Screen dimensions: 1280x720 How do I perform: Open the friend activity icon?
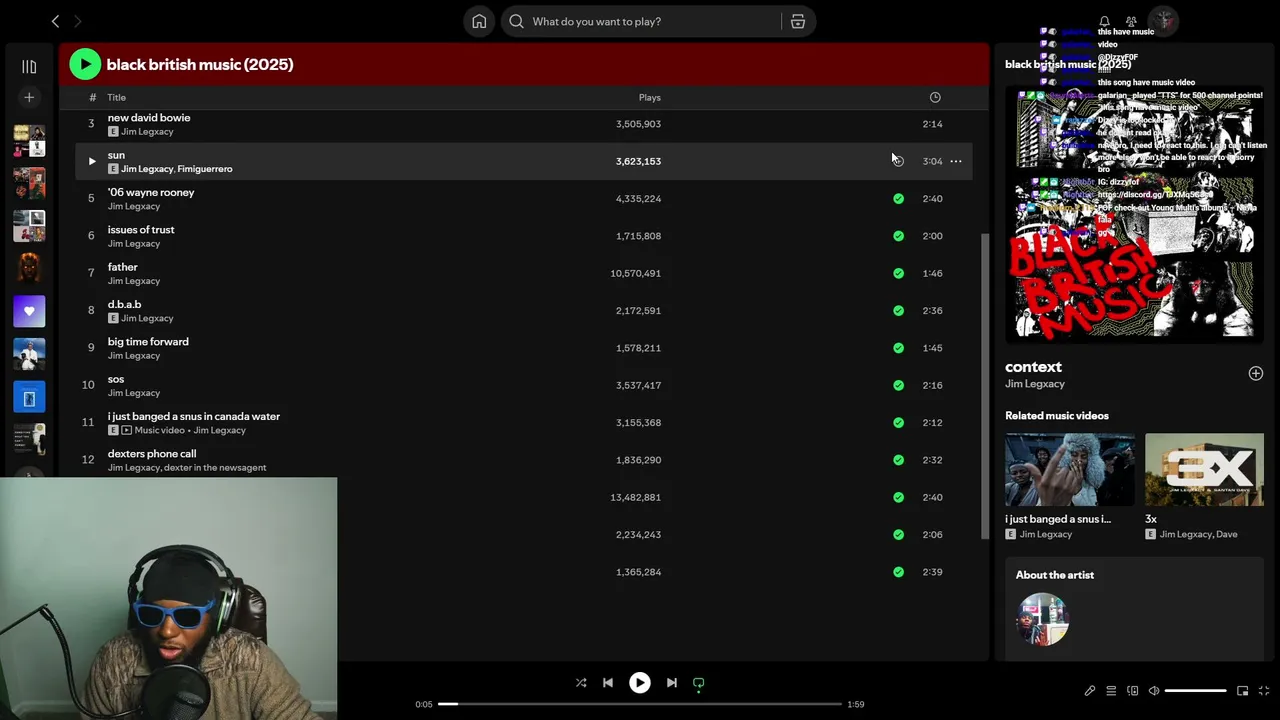(x=1131, y=21)
